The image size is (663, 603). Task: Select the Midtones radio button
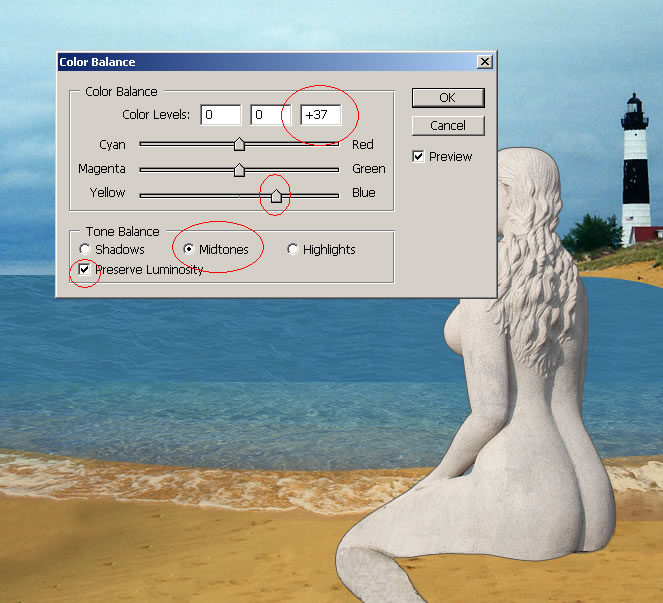(189, 249)
